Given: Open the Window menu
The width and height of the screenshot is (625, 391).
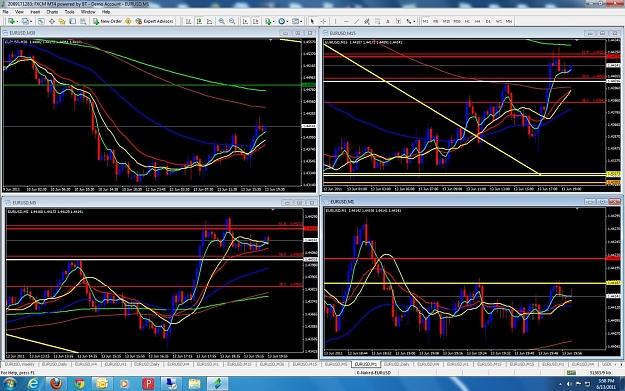Looking at the screenshot, I should [x=88, y=12].
